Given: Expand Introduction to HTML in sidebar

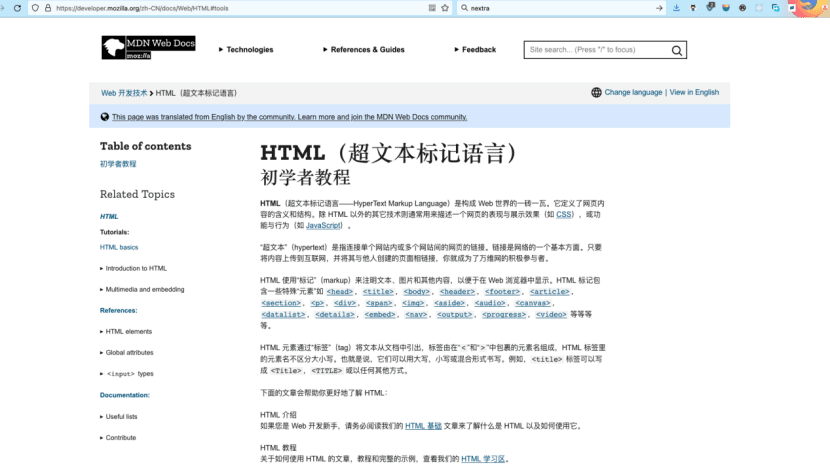Looking at the screenshot, I should (136, 268).
